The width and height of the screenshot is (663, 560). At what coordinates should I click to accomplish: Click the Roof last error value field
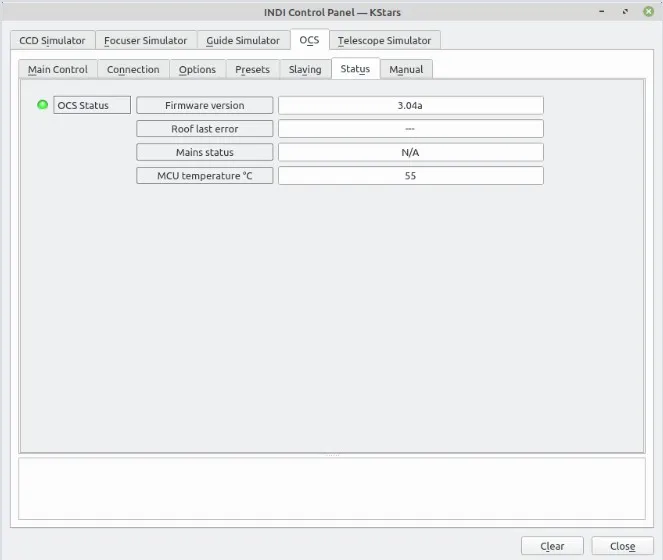(411, 129)
